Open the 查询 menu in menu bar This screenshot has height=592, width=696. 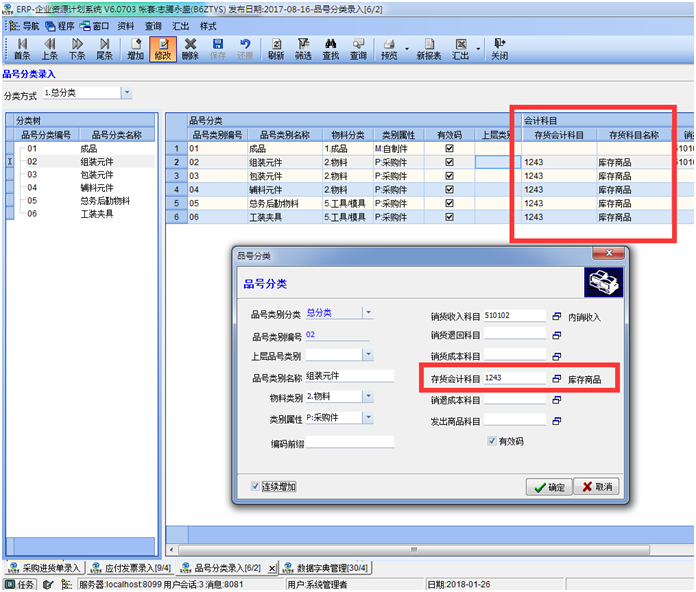pyautogui.click(x=153, y=26)
